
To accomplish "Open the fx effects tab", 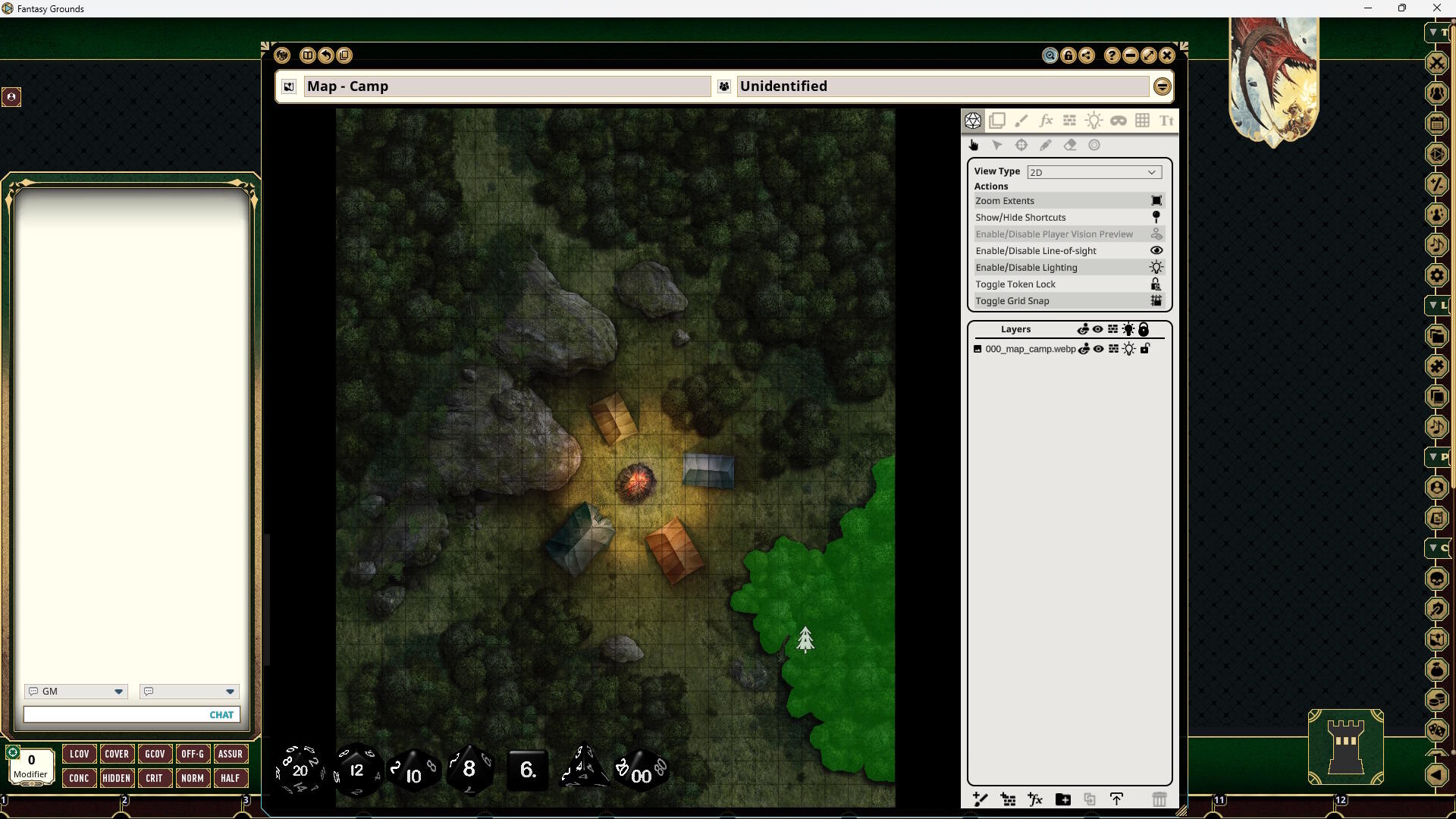I will tap(1046, 121).
